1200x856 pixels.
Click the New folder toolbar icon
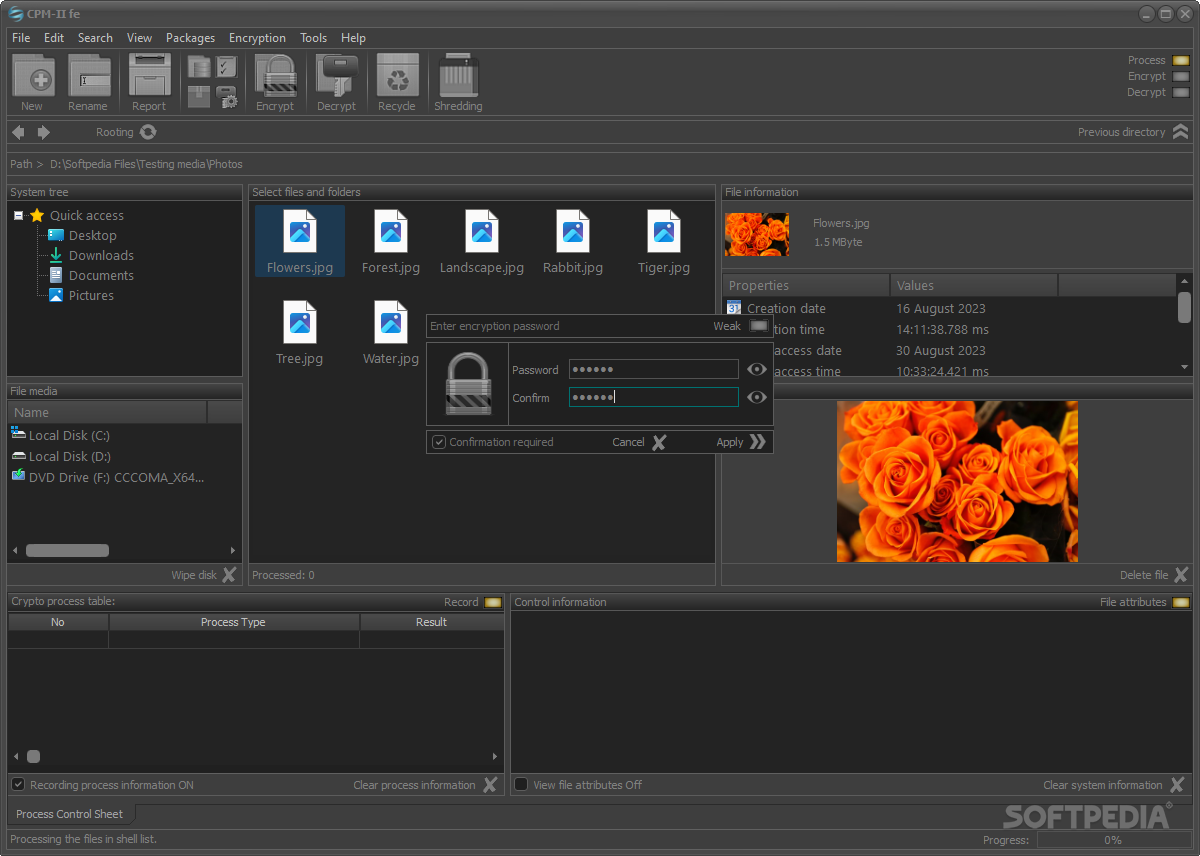(x=33, y=76)
